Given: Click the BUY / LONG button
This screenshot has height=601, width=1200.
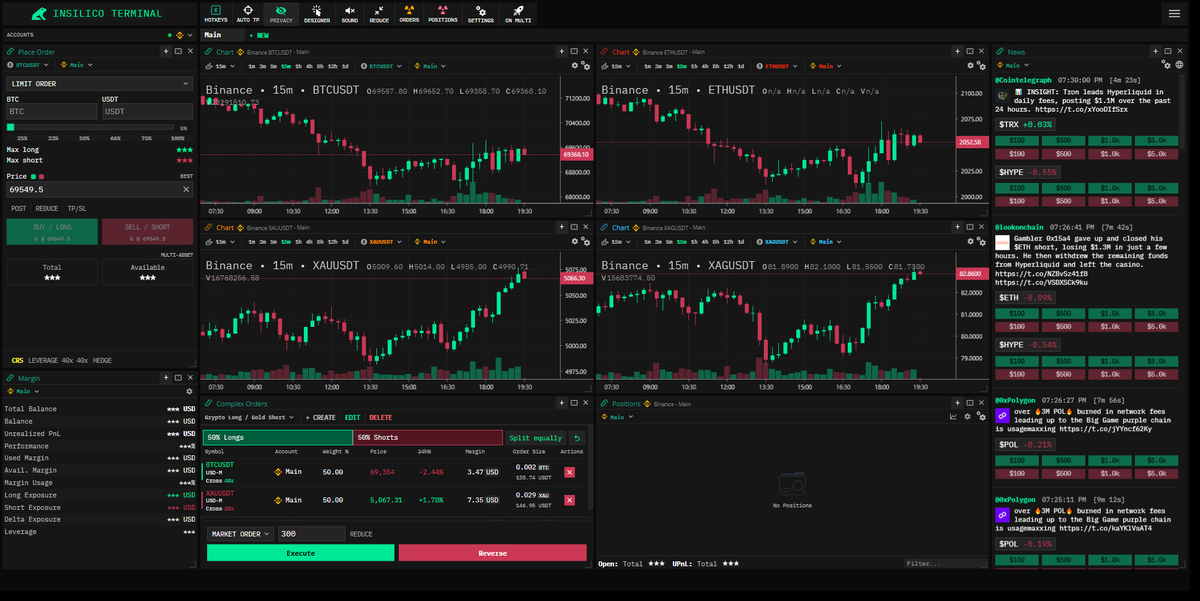Looking at the screenshot, I should coord(52,232).
